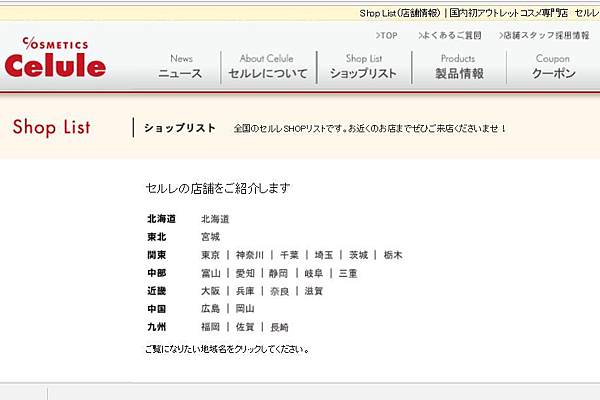Click the Cosmetics Celule logo
Viewport: 600px width, 400px height.
tap(55, 57)
